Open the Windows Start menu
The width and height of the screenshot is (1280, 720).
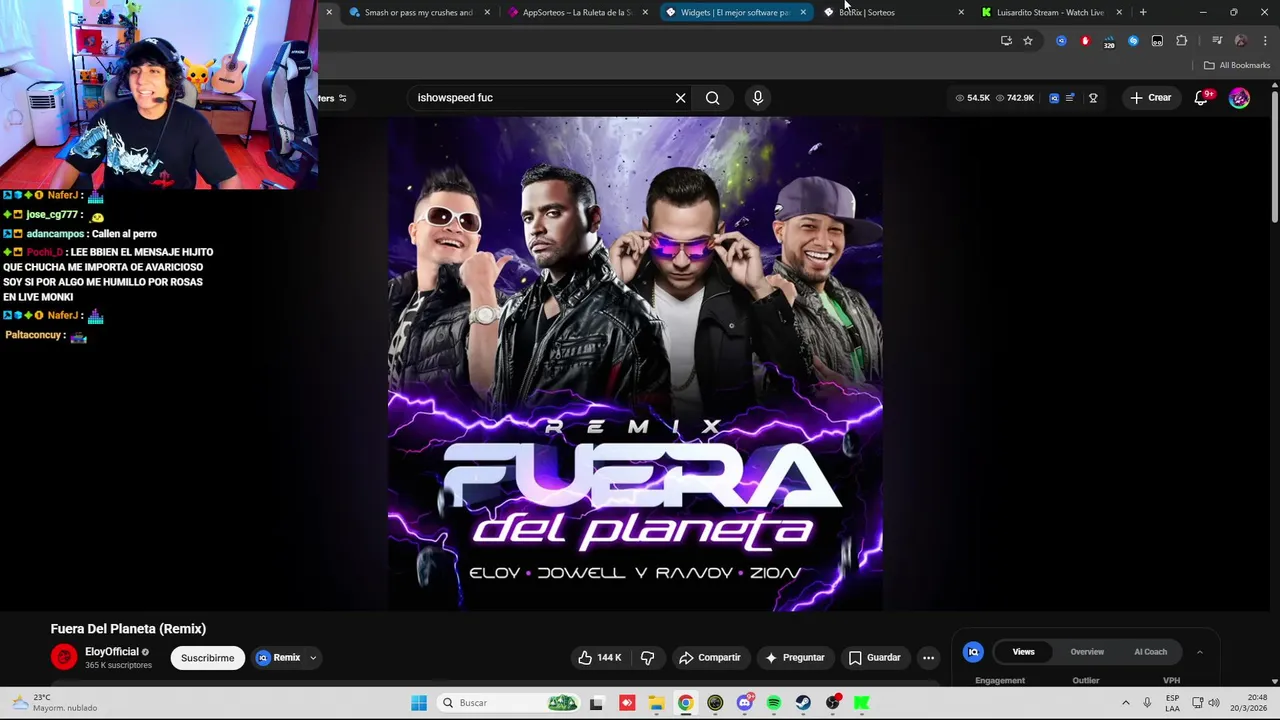tap(419, 703)
